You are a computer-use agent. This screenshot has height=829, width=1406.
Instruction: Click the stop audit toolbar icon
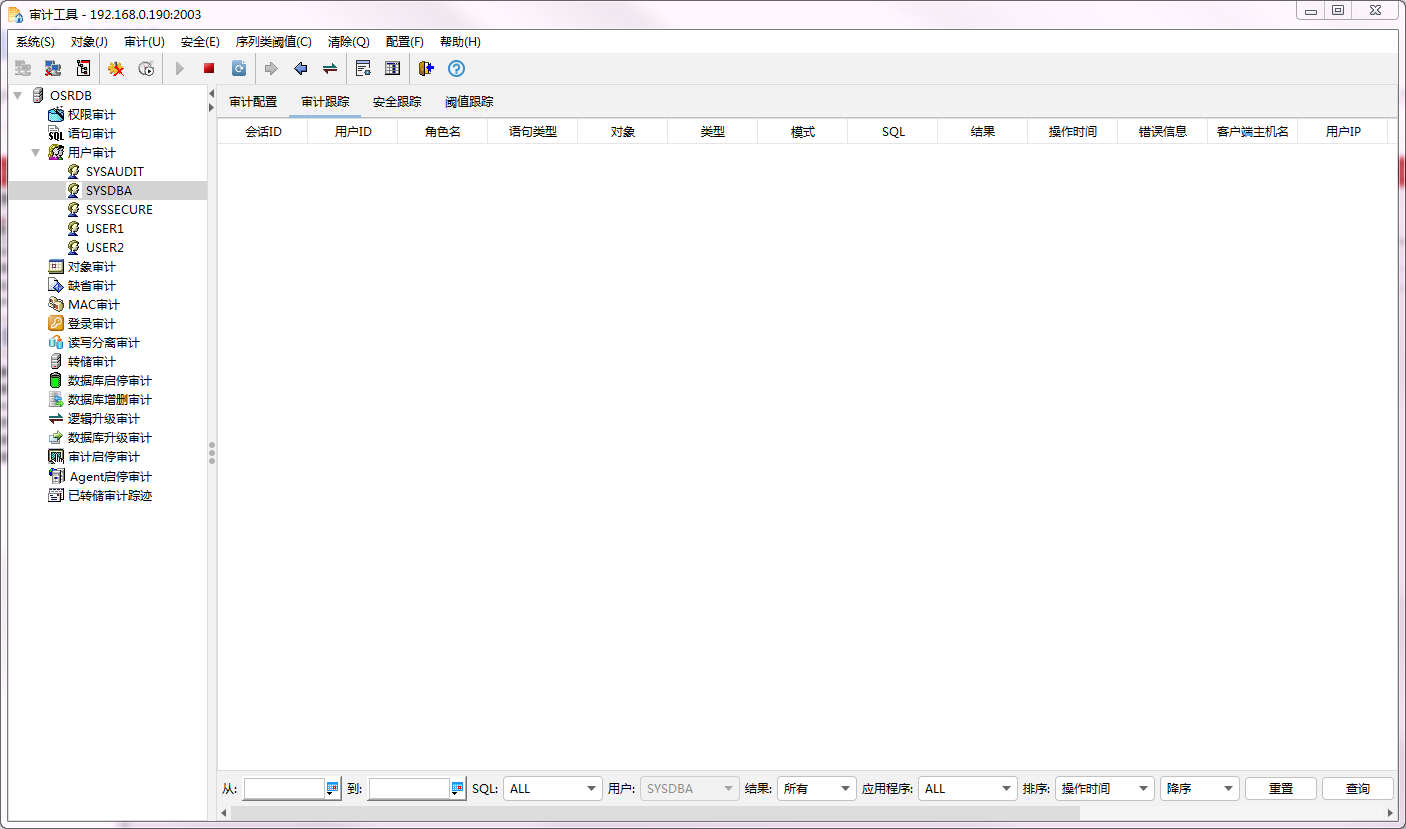click(x=208, y=68)
